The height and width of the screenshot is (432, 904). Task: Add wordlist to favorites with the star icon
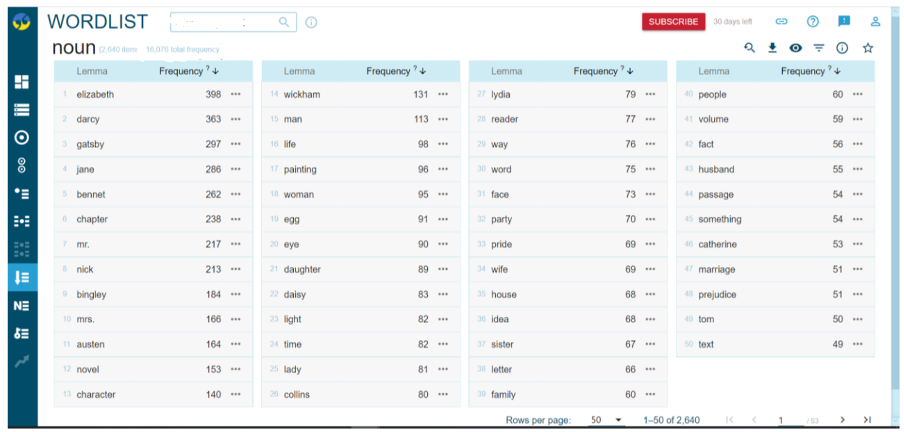coord(867,48)
